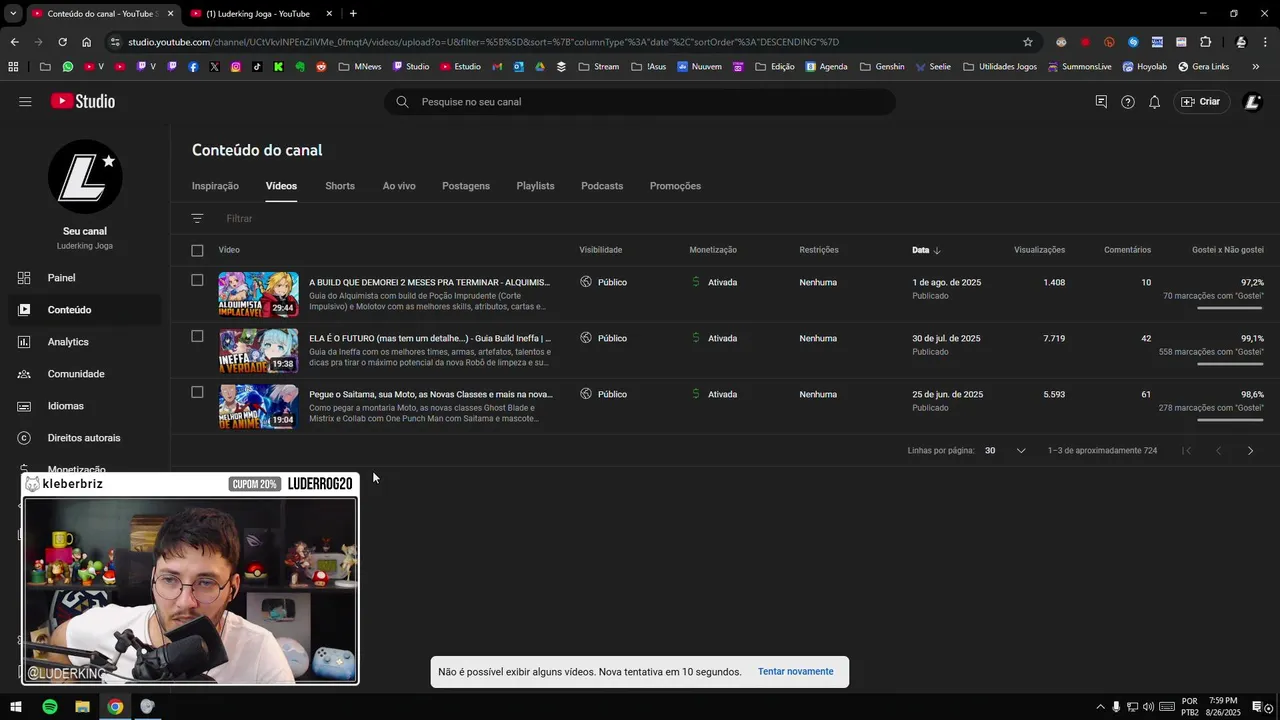The height and width of the screenshot is (720, 1280).
Task: Check the Alquimista build video checkbox
Action: (197, 280)
